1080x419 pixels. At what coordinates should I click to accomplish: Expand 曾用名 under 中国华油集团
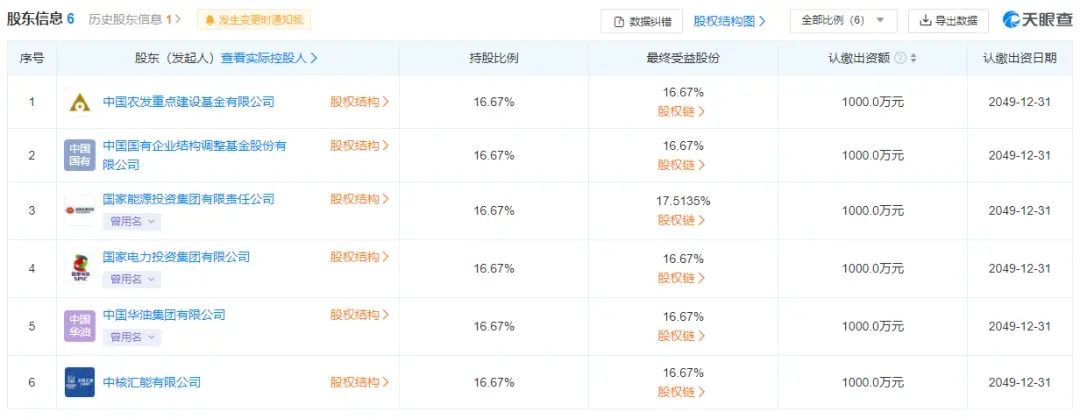(x=132, y=337)
